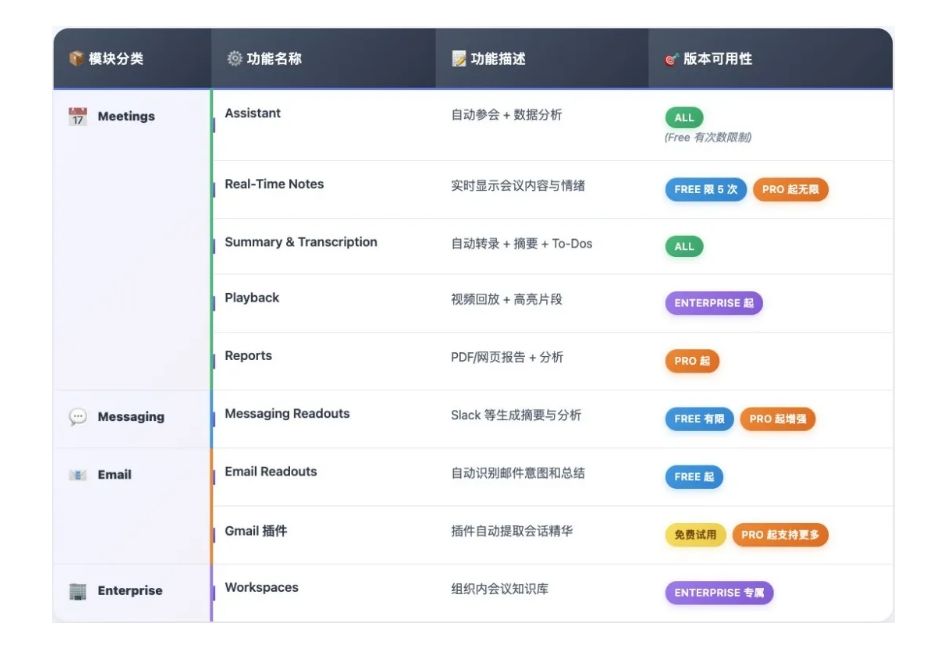This screenshot has width=943, height=646.
Task: Click the ENTERPRISE 专属 badge for Workspaces
Action: 719,592
